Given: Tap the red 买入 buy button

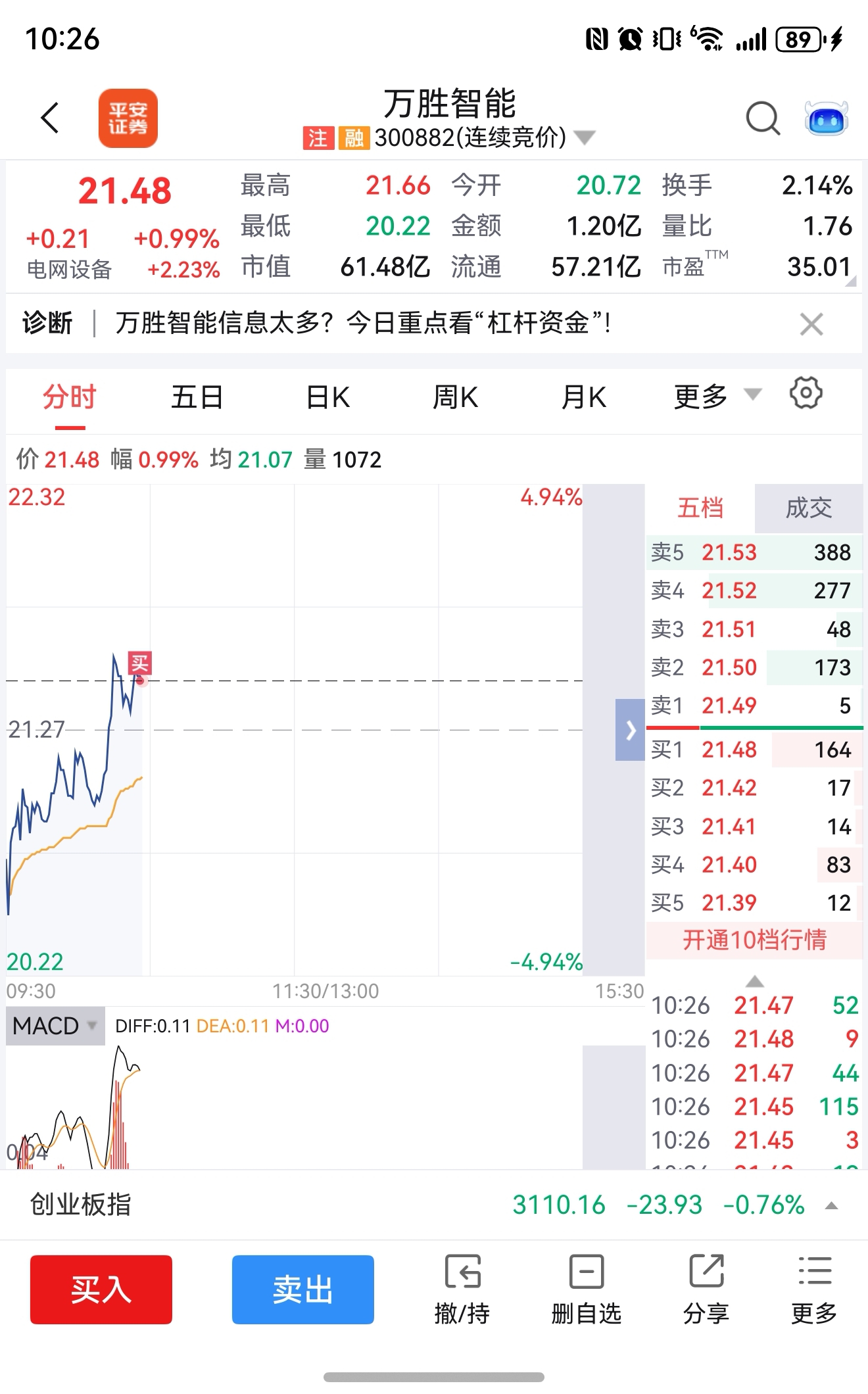Looking at the screenshot, I should (101, 1289).
